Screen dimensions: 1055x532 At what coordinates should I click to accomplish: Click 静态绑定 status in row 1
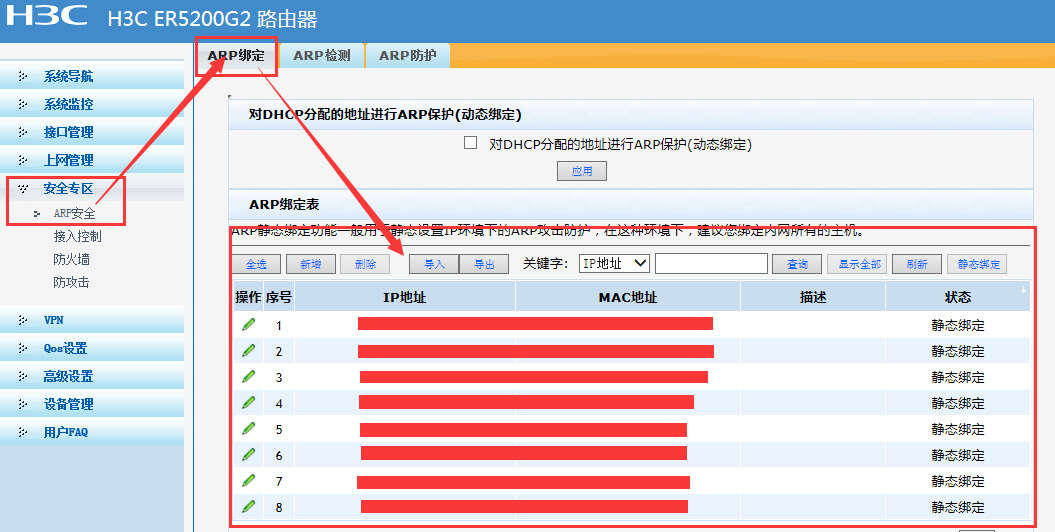point(957,325)
